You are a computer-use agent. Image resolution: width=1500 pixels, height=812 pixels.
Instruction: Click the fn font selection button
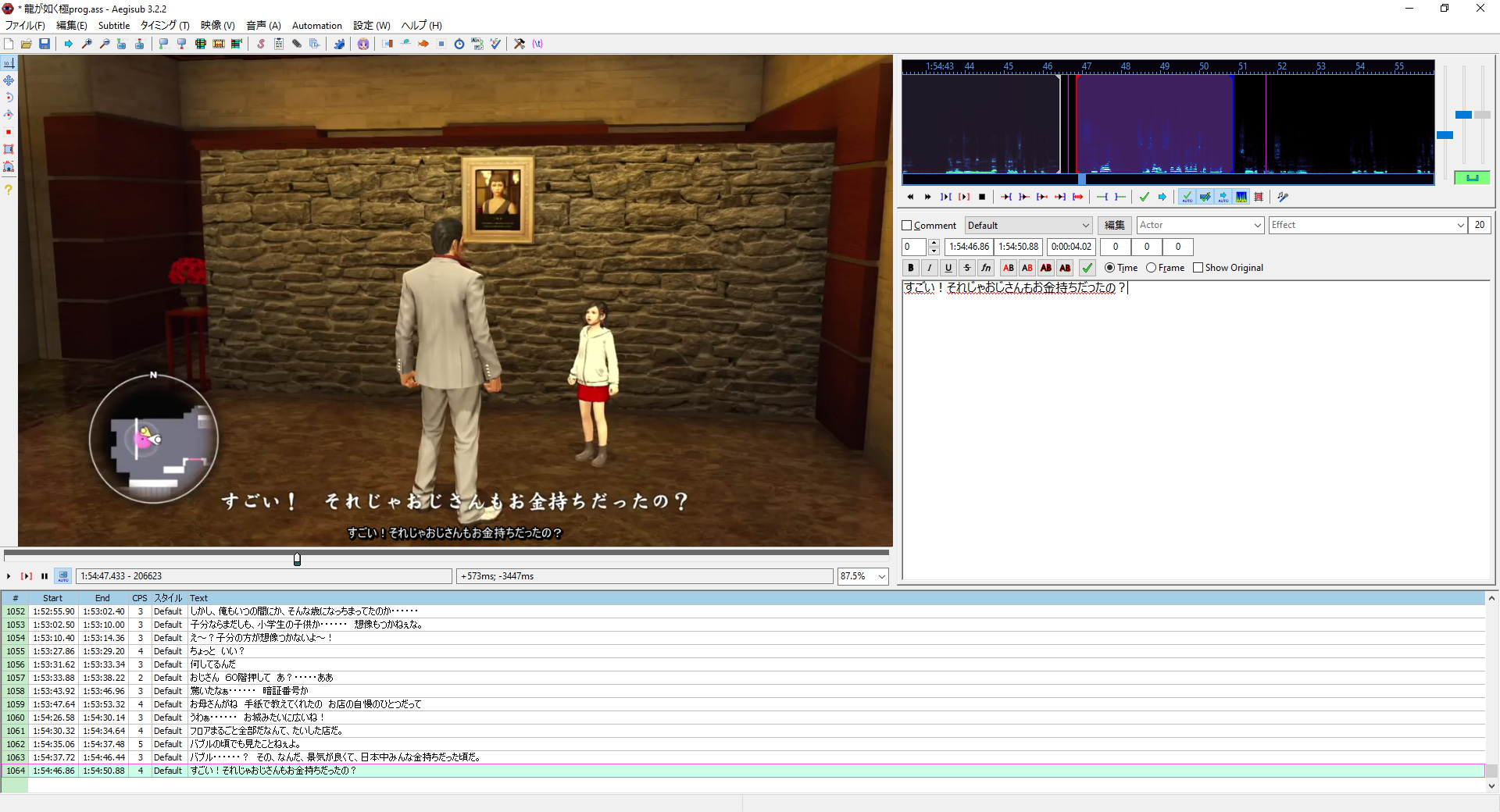[x=986, y=268]
